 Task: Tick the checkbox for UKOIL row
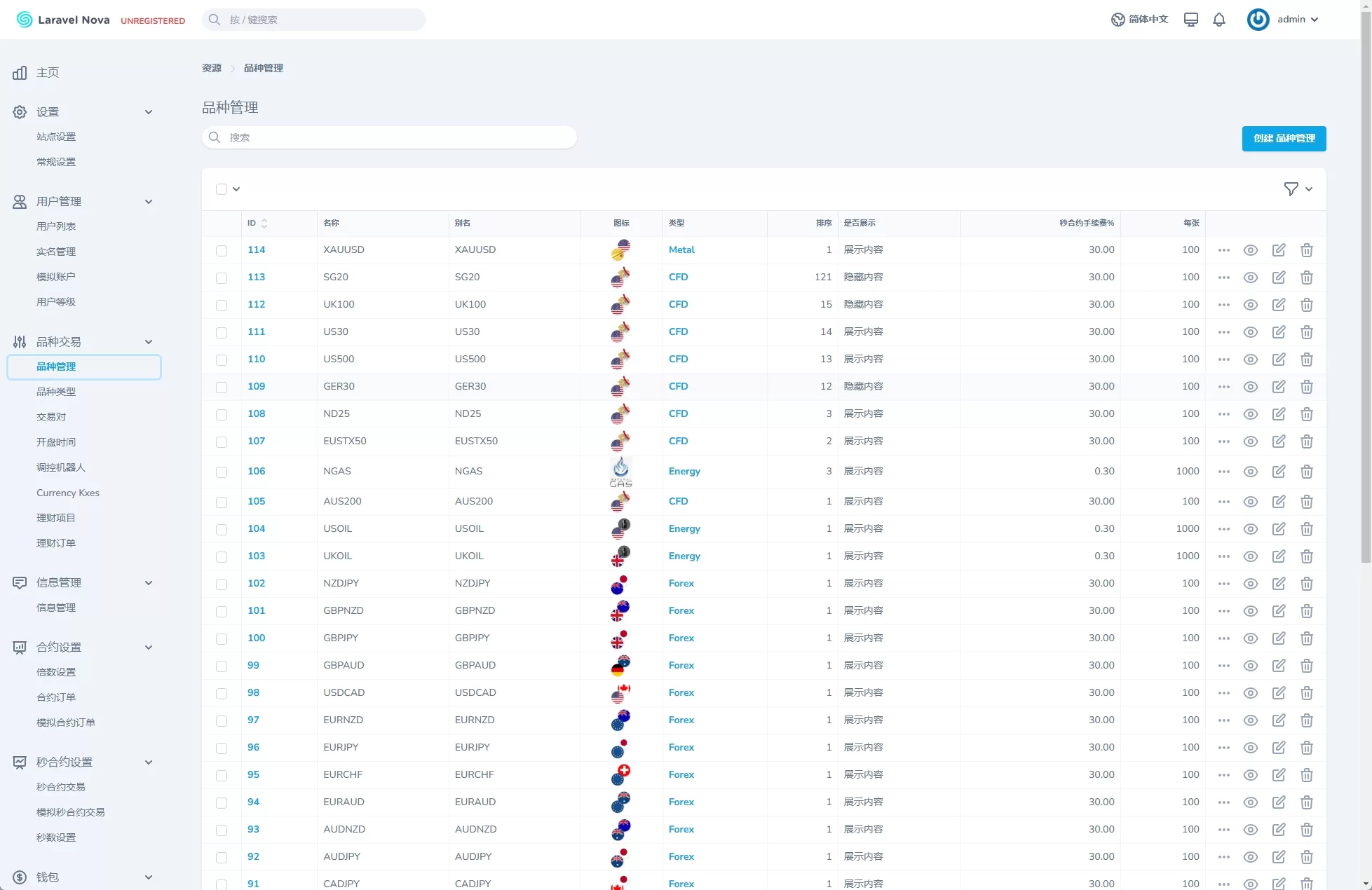coord(222,557)
